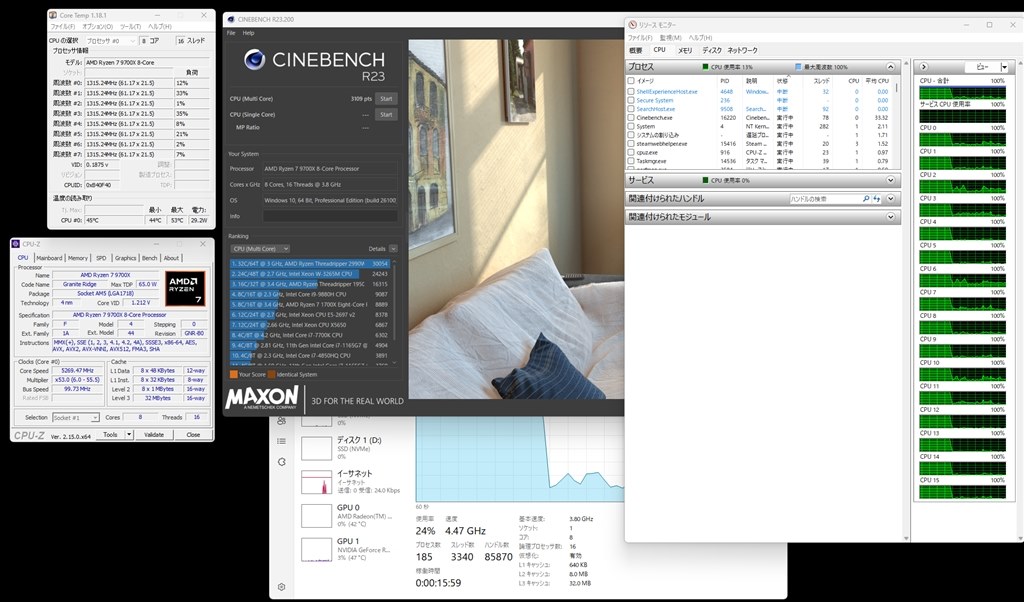Collapse the プロセス section in Resource Monitor
Viewport: 1024px width, 602px height.
click(x=890, y=67)
